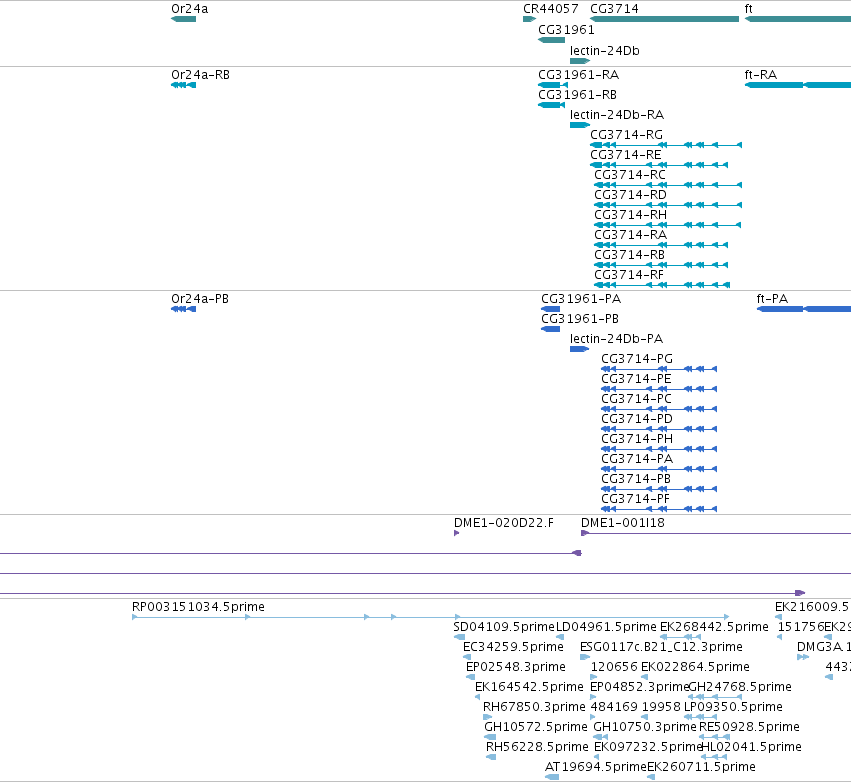This screenshot has height=782, width=851.
Task: Select the GH24768.5prime EST label
Action: click(x=740, y=688)
